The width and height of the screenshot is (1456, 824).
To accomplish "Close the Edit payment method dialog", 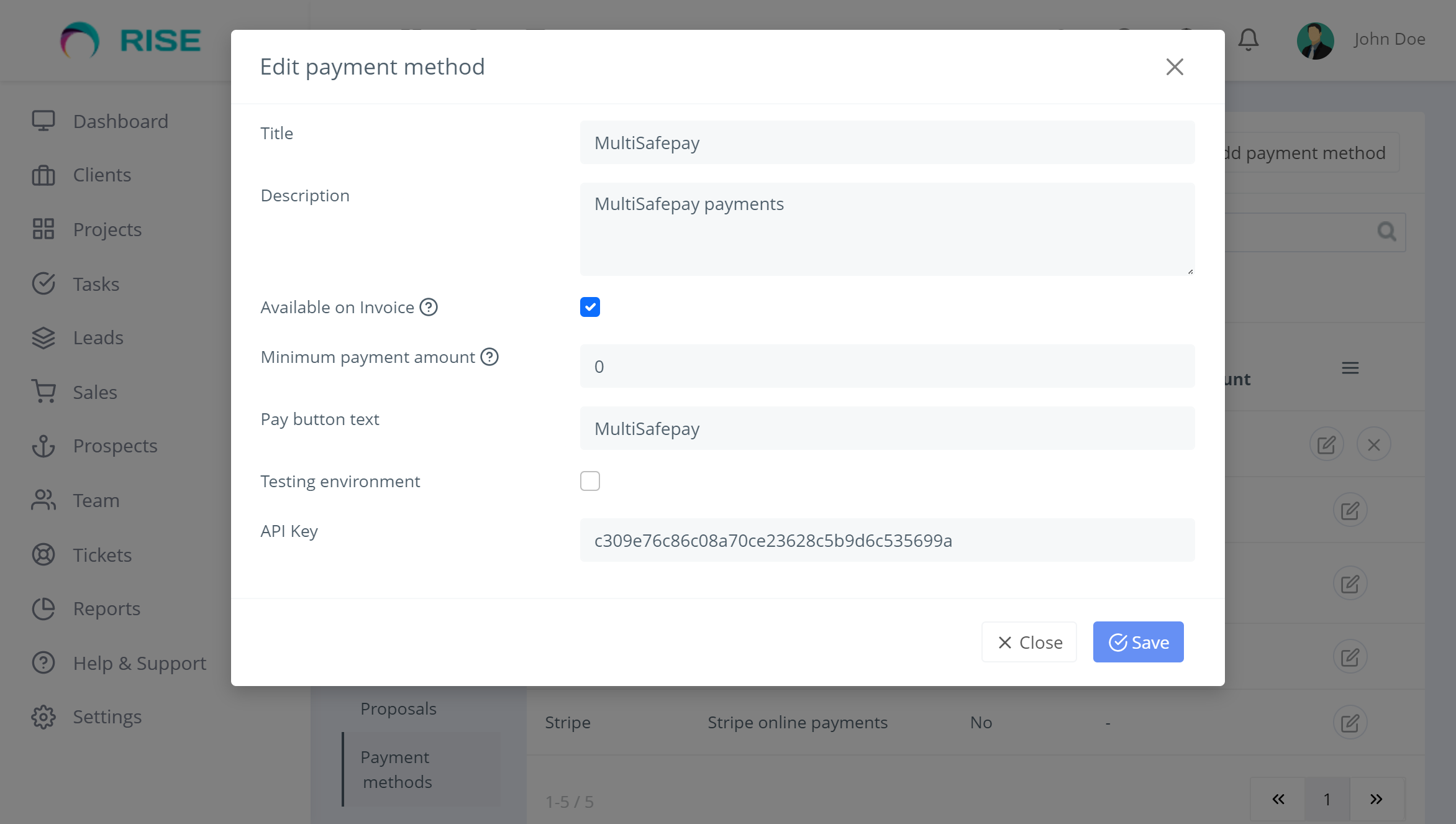I will pyautogui.click(x=1174, y=67).
